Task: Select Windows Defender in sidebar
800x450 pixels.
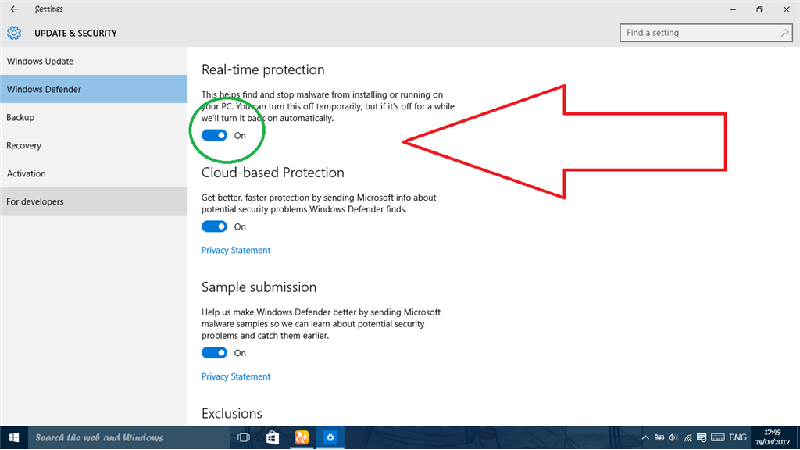Action: (93, 89)
